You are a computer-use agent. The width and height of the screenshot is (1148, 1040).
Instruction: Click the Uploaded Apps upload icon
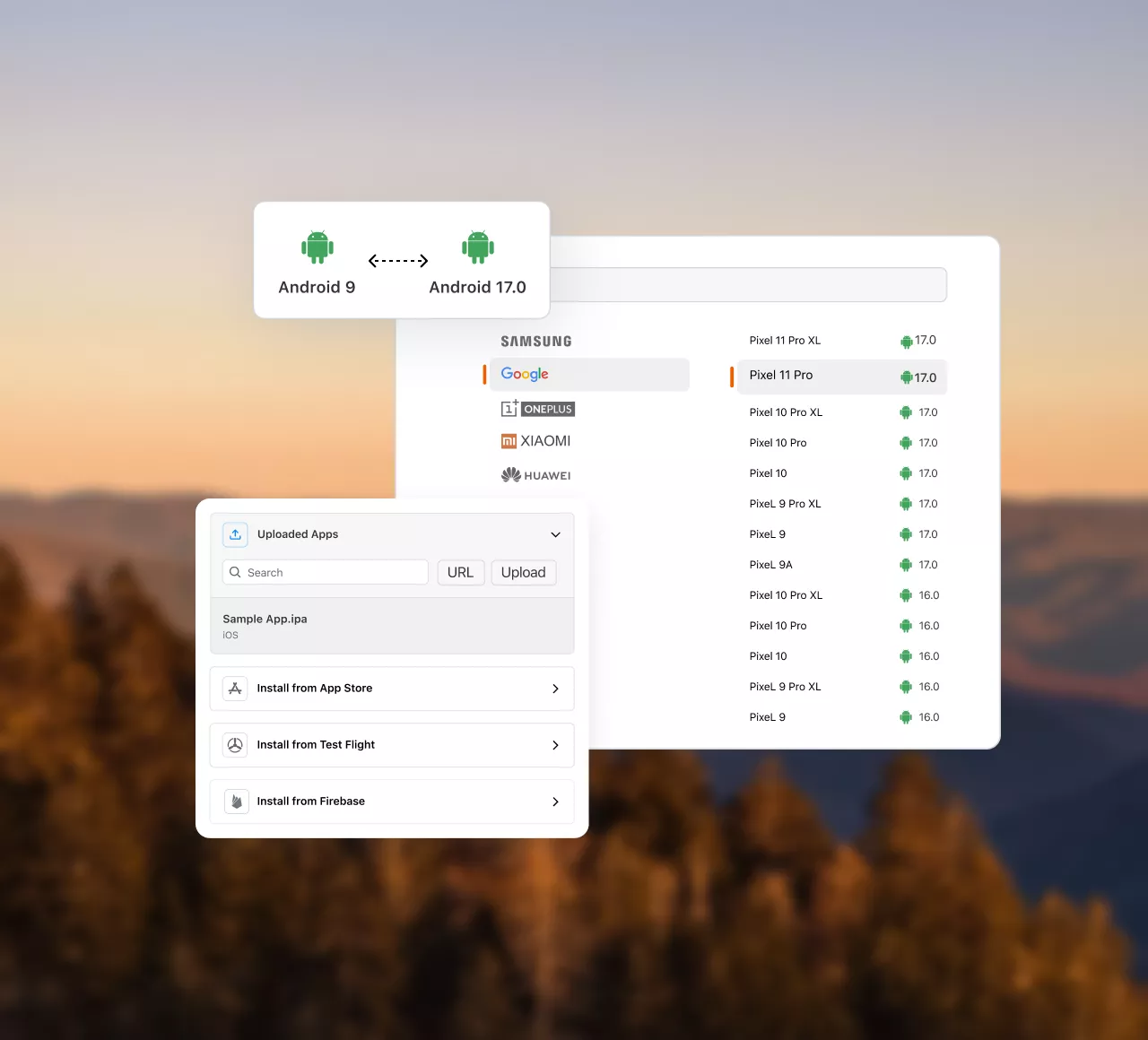235,534
